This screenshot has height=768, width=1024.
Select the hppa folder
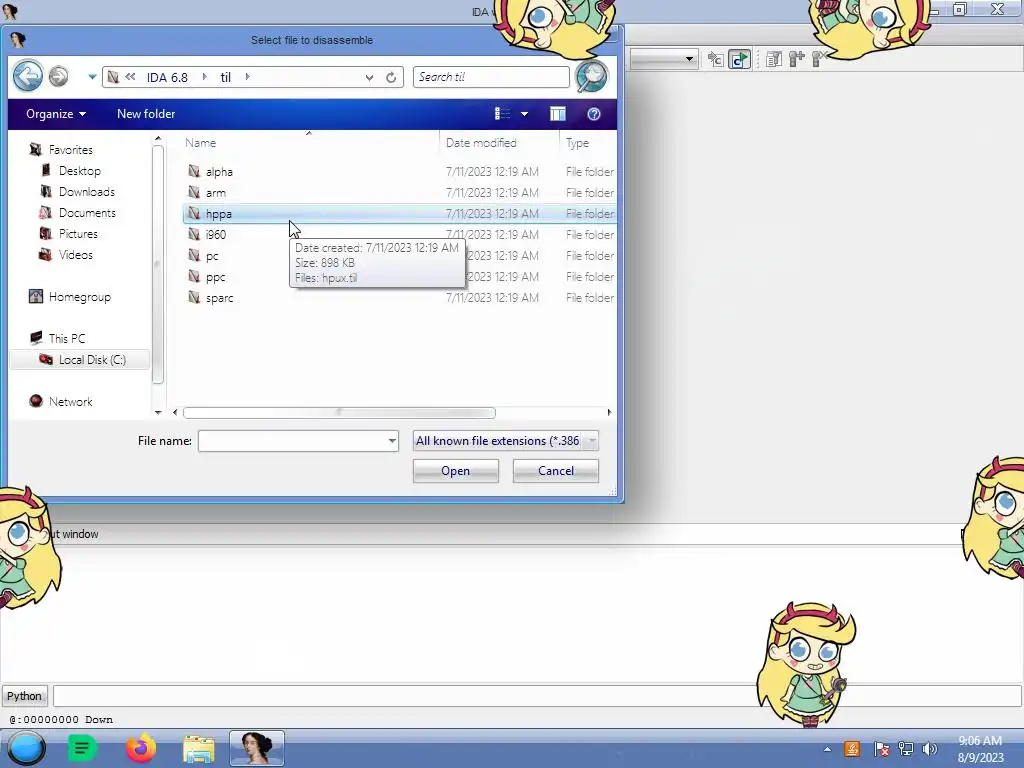point(399,214)
